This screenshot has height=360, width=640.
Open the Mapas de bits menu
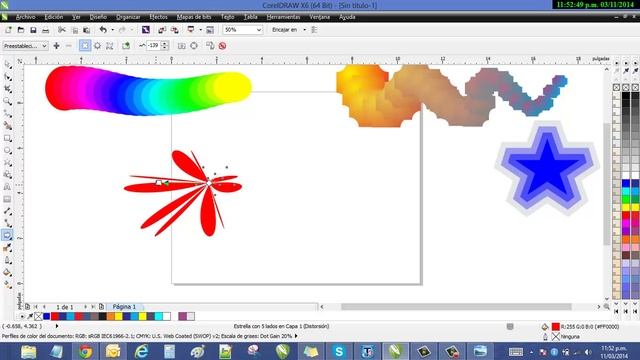tap(194, 17)
